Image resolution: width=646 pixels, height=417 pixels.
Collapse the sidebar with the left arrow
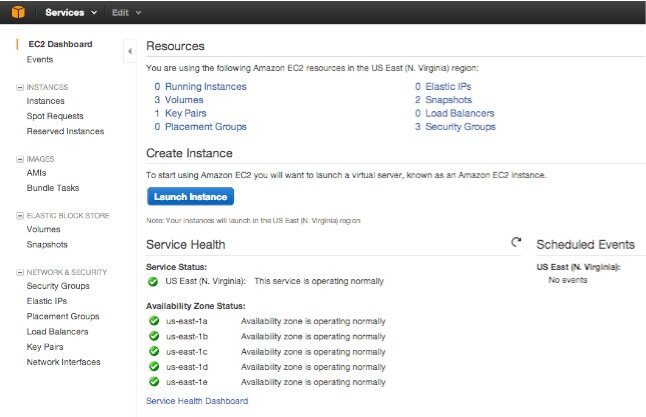click(130, 51)
